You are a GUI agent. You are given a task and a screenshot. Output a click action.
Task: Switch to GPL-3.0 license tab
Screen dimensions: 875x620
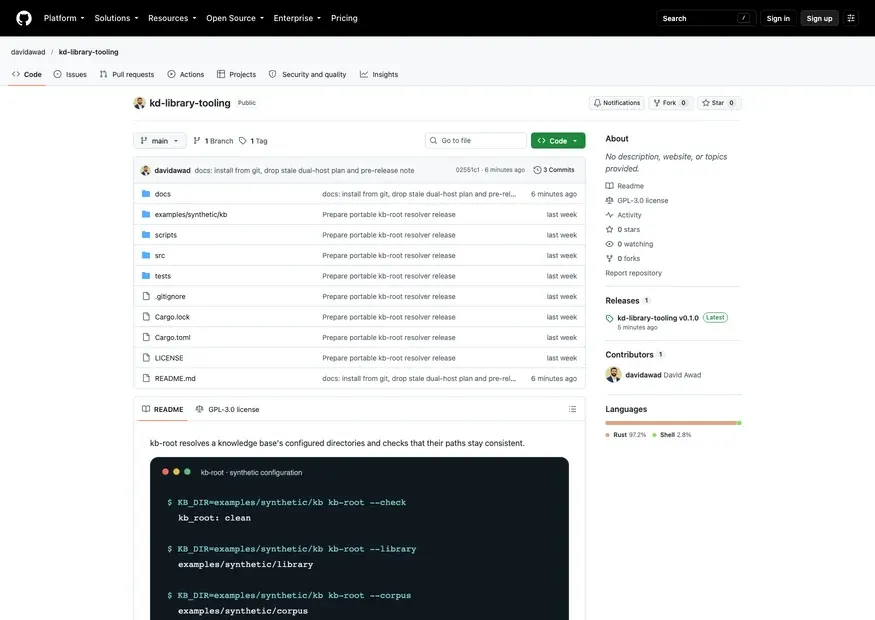[x=227, y=409]
